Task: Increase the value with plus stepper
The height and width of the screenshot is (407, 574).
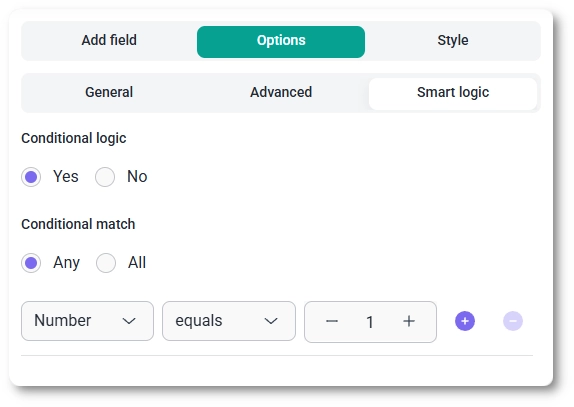Action: coord(409,321)
